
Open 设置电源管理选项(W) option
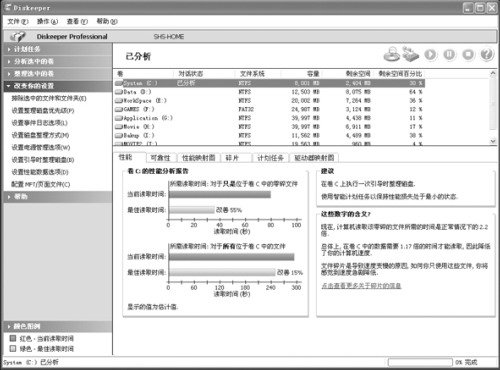41,147
